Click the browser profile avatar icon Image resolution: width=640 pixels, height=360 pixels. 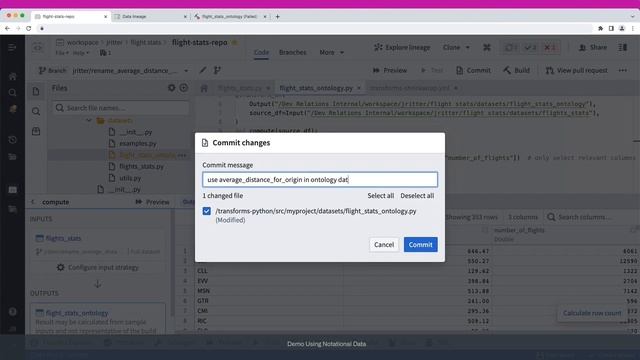(622, 28)
